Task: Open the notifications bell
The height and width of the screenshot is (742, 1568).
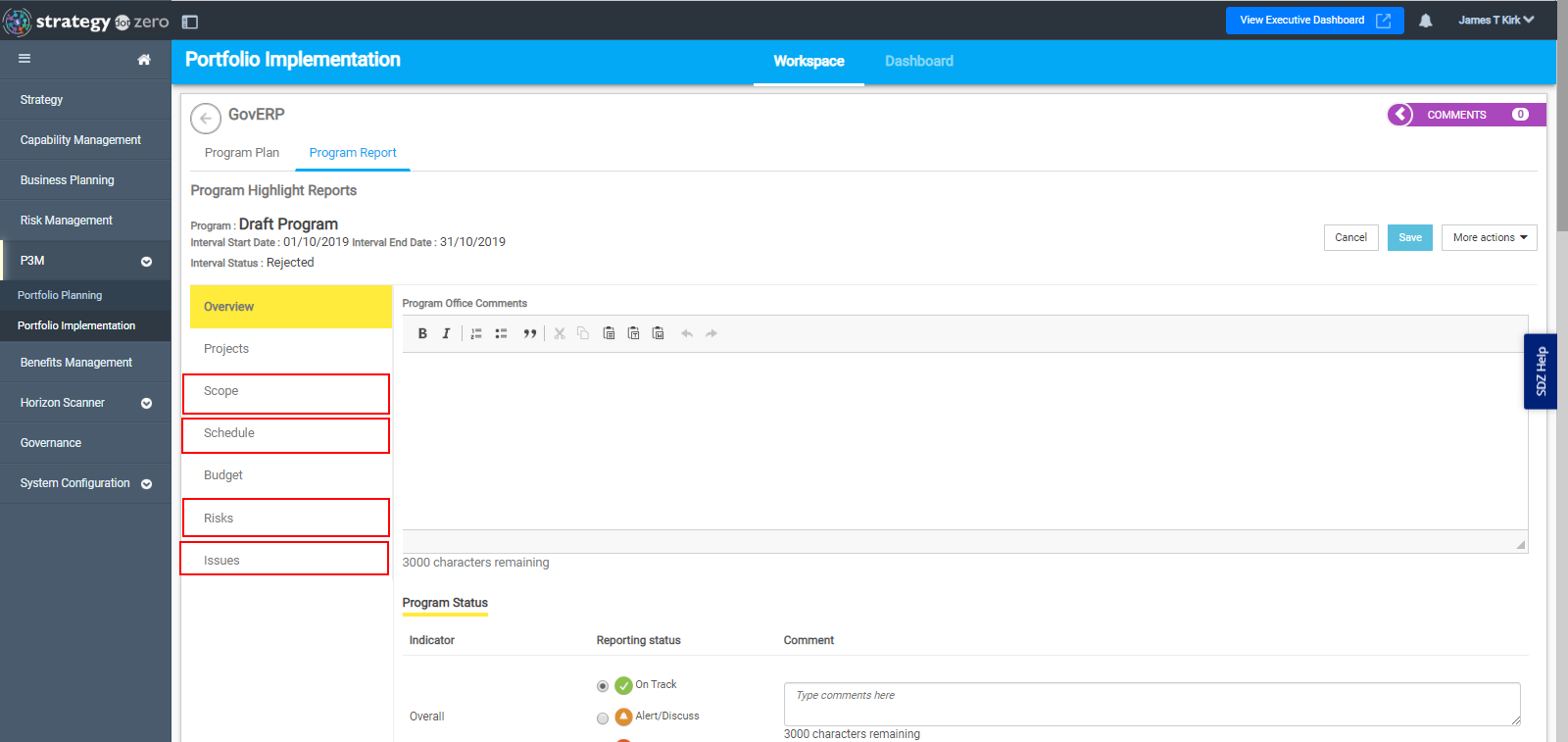Action: click(1426, 21)
